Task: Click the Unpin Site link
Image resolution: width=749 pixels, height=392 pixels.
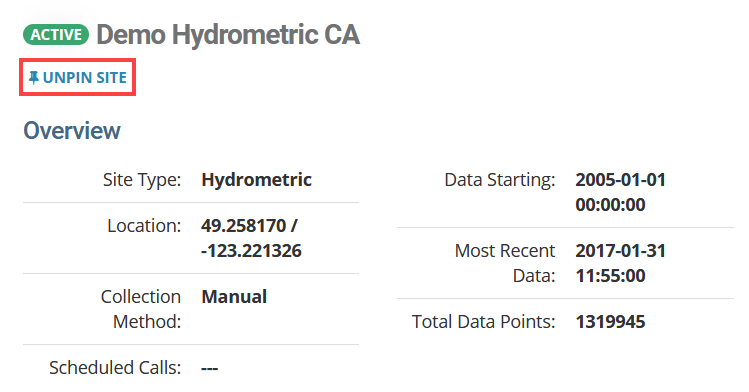Action: pos(78,78)
